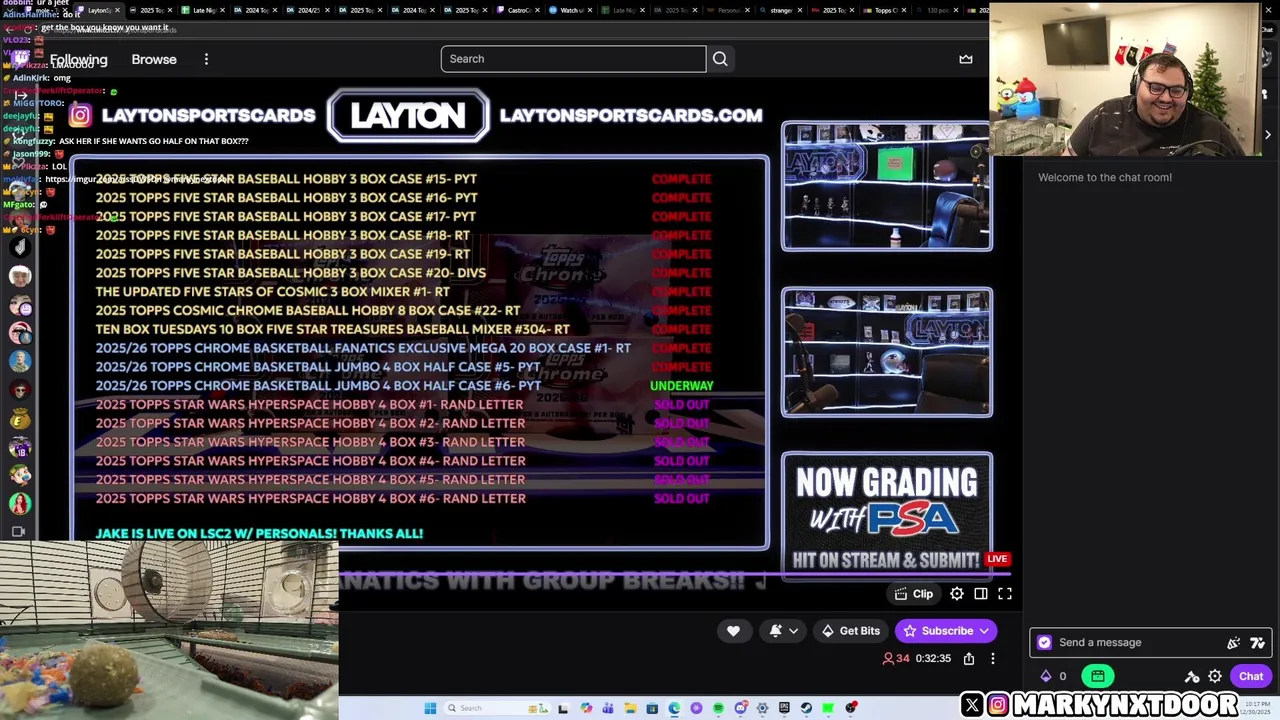Open the video player settings gear
This screenshot has height=720, width=1280.
click(957, 594)
